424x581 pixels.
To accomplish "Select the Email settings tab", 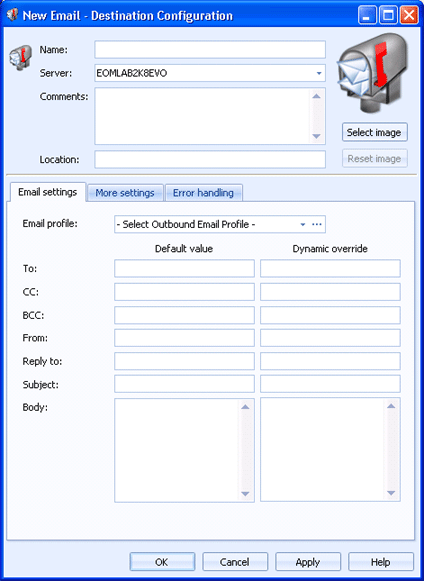I will pos(48,192).
